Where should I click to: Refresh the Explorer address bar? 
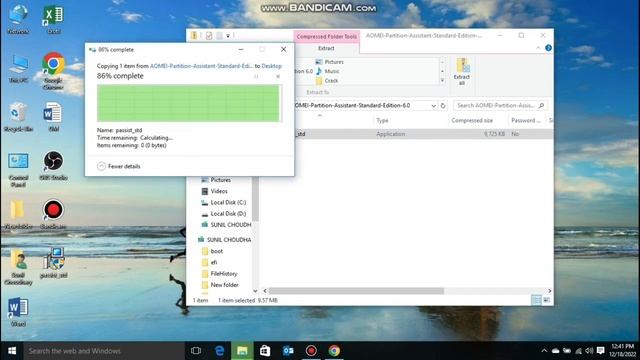(x=443, y=105)
